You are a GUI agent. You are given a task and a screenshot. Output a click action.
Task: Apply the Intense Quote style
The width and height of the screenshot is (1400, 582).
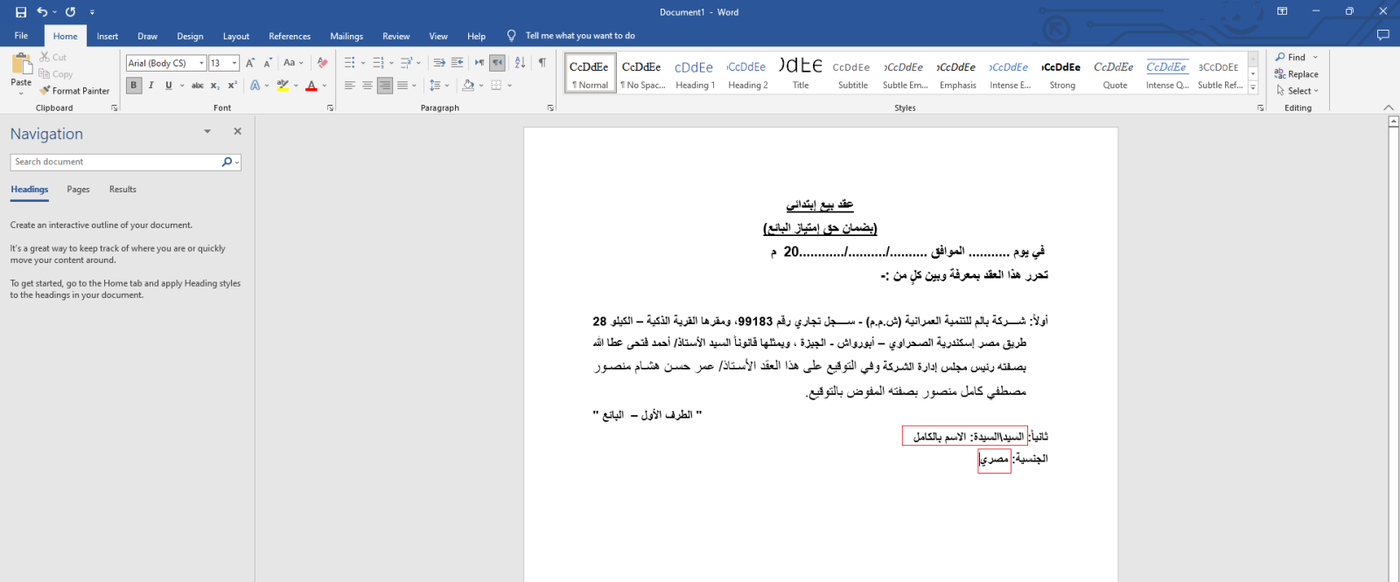pos(1166,74)
